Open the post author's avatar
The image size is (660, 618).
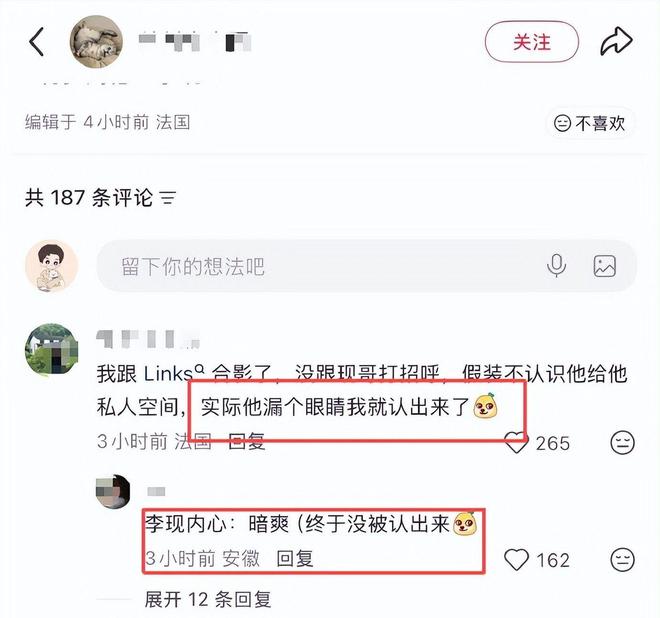96,42
